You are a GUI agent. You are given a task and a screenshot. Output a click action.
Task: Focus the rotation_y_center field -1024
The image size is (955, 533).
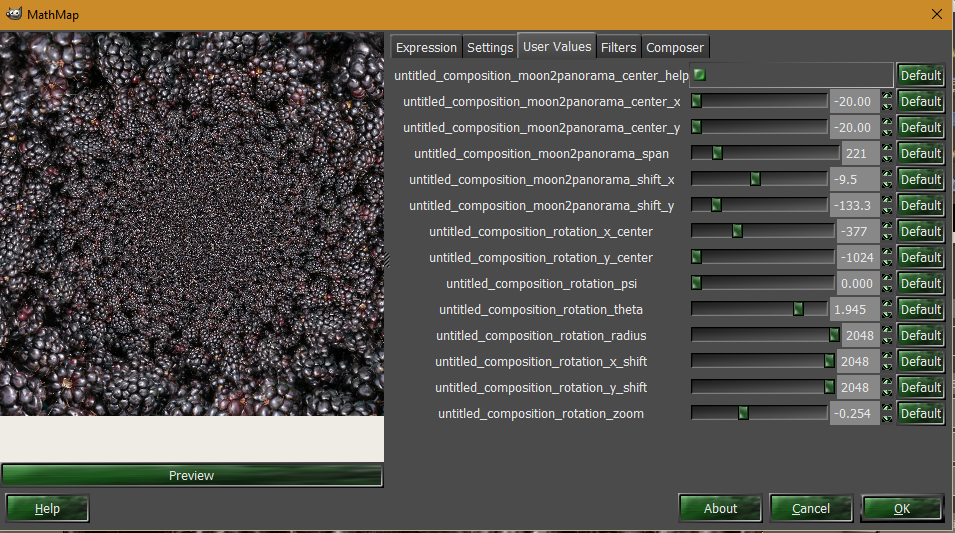point(858,258)
